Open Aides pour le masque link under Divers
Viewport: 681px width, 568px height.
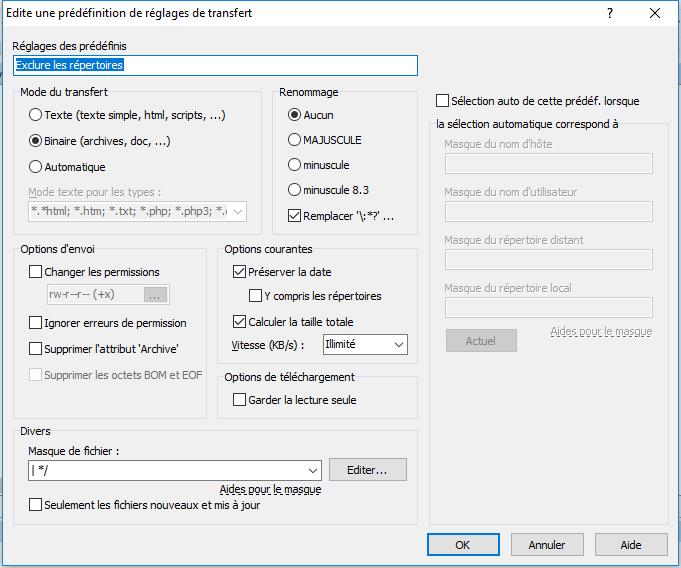pyautogui.click(x=270, y=489)
